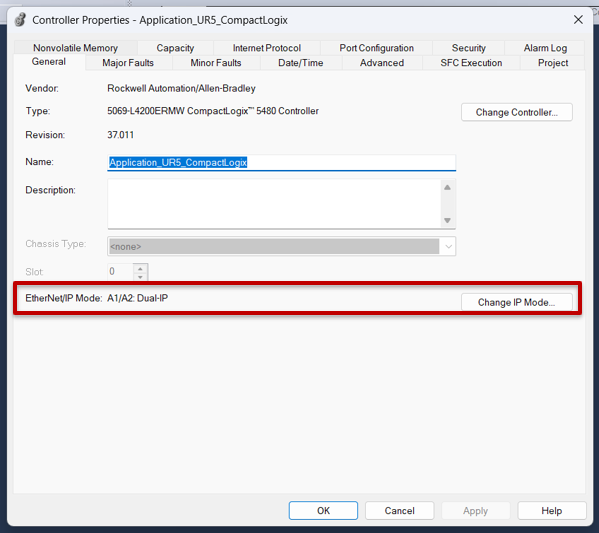Click the EtherNet/IP Mode label
Viewport: 599px width, 533px height.
[64, 298]
